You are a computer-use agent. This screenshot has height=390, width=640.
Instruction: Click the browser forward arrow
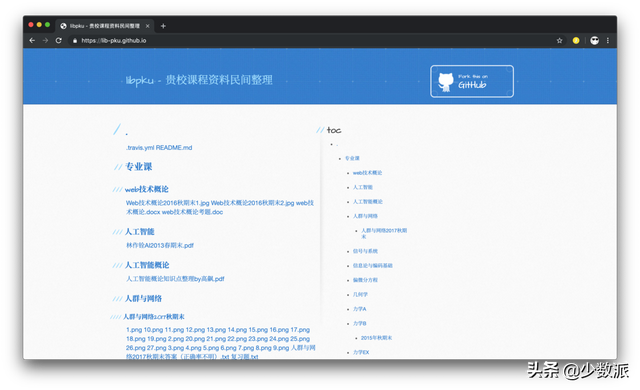(45, 40)
